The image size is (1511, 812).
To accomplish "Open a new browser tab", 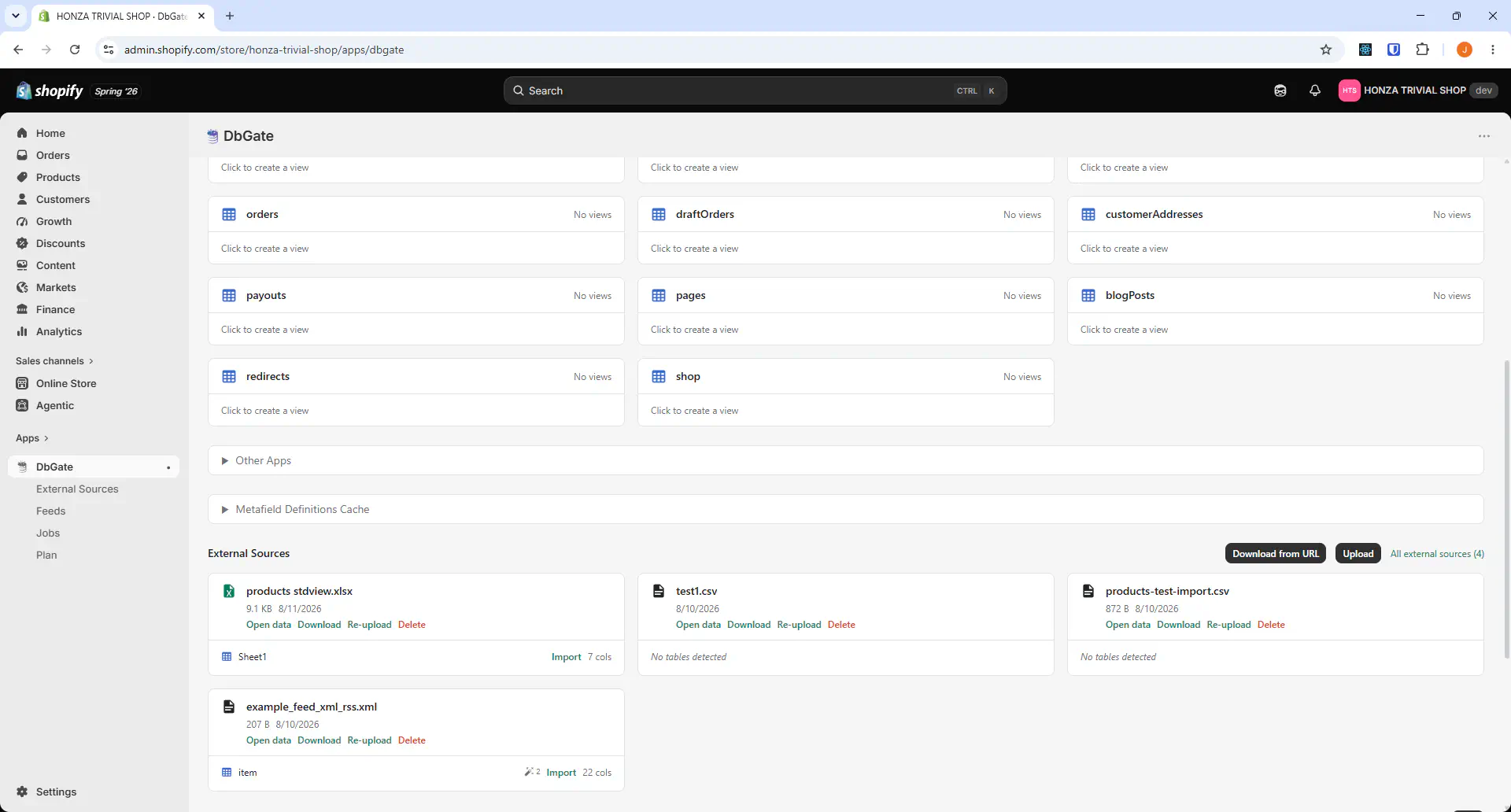I will [x=230, y=16].
